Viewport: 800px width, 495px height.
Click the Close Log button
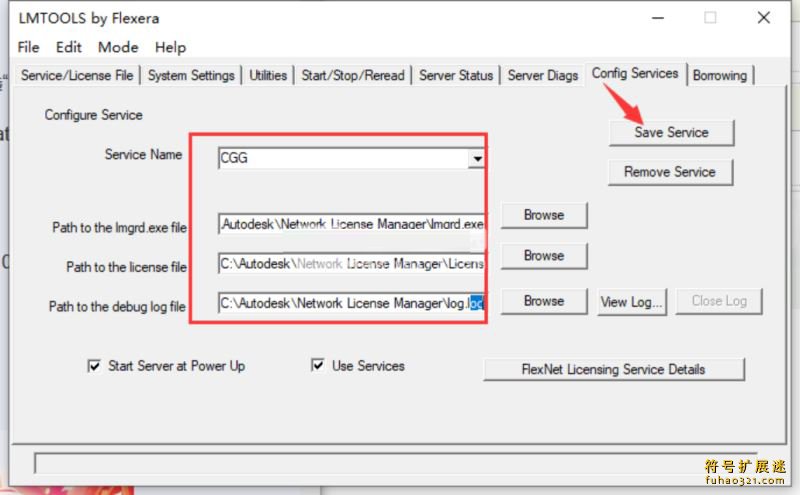point(719,301)
